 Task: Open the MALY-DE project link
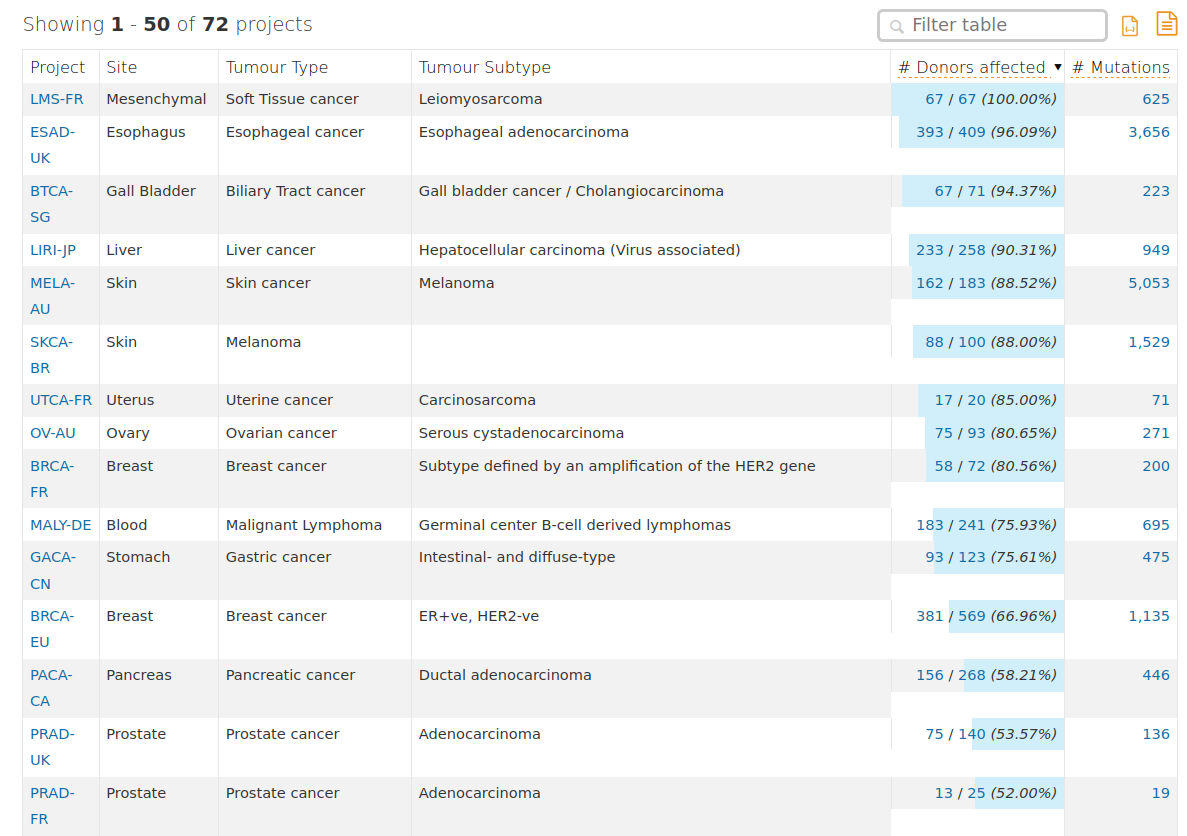pyautogui.click(x=60, y=525)
